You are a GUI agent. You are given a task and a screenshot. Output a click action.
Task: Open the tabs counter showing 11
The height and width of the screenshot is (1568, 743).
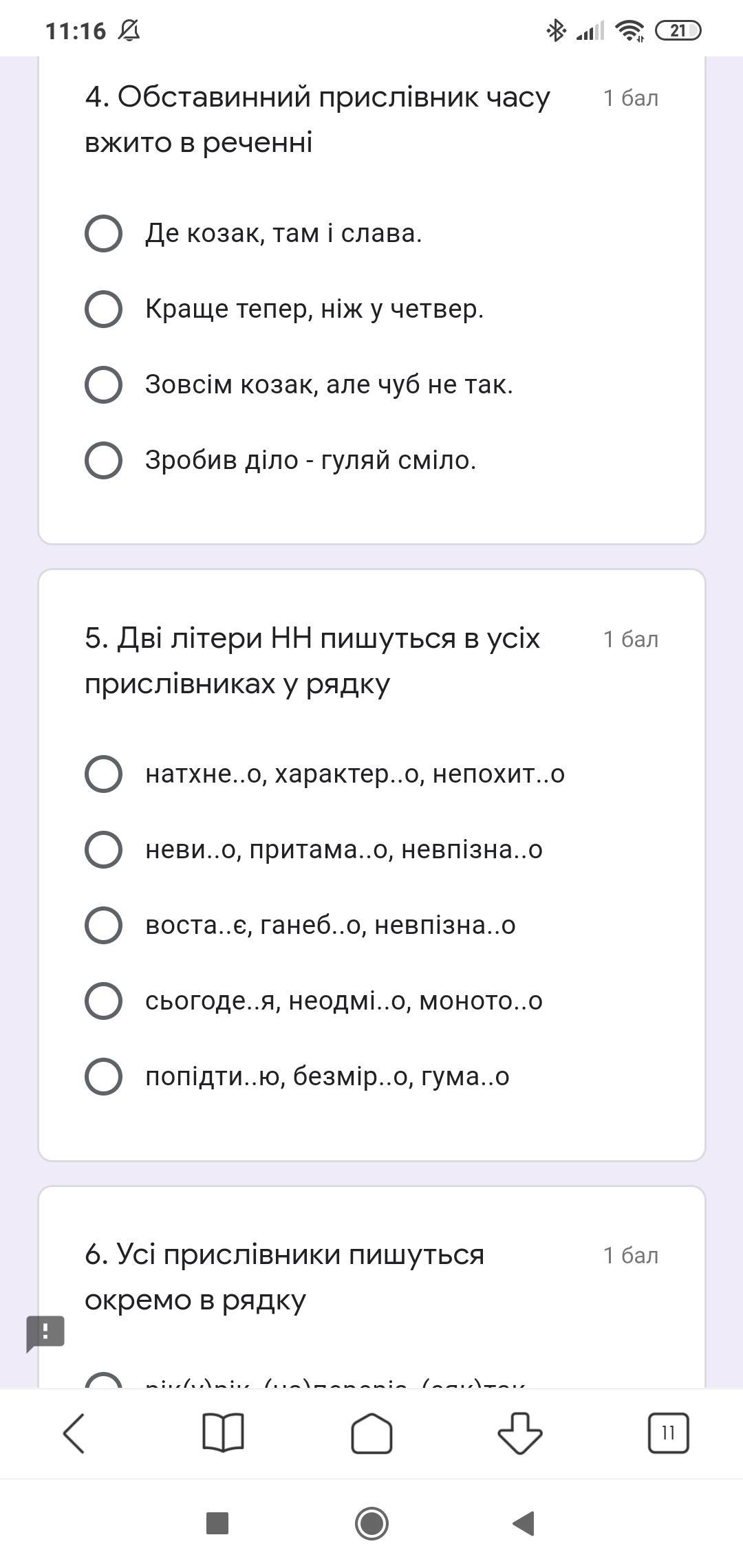click(668, 1434)
